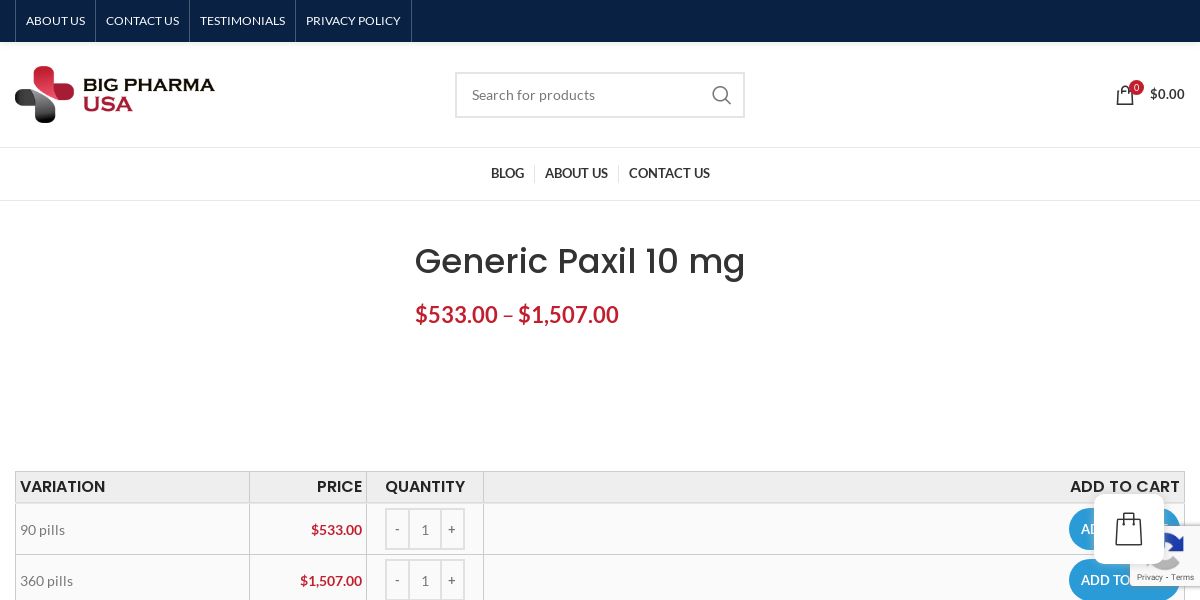Decrease quantity for 90 pills

click(397, 529)
